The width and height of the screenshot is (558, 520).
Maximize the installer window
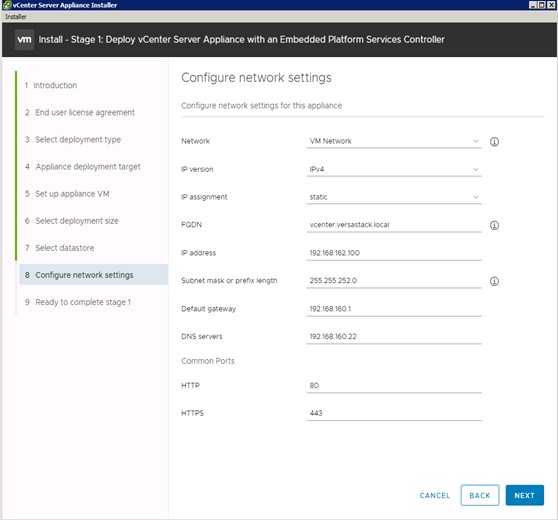(x=541, y=5)
